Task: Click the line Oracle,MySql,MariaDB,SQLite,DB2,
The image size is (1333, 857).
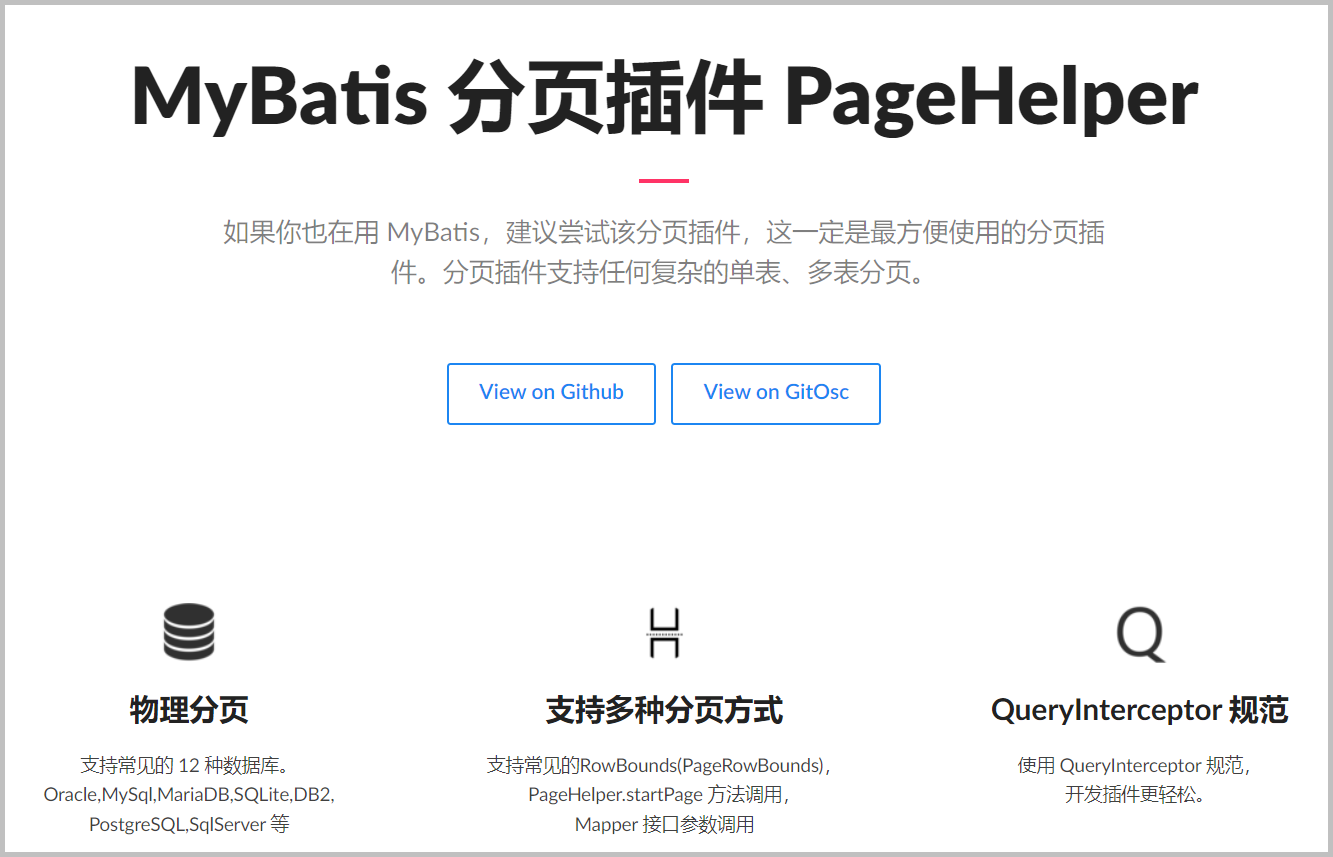Action: 189,795
